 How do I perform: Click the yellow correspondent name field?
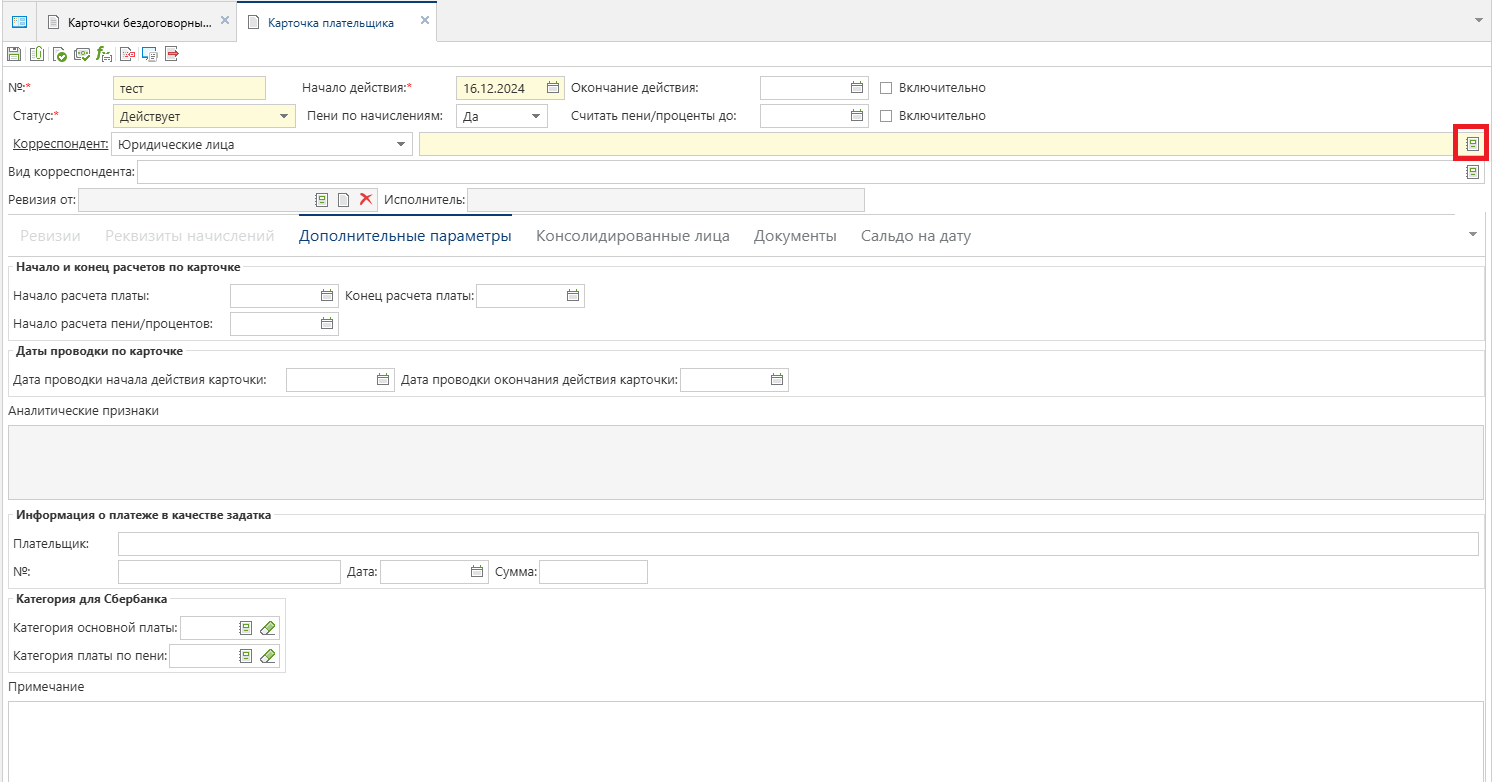coord(939,144)
